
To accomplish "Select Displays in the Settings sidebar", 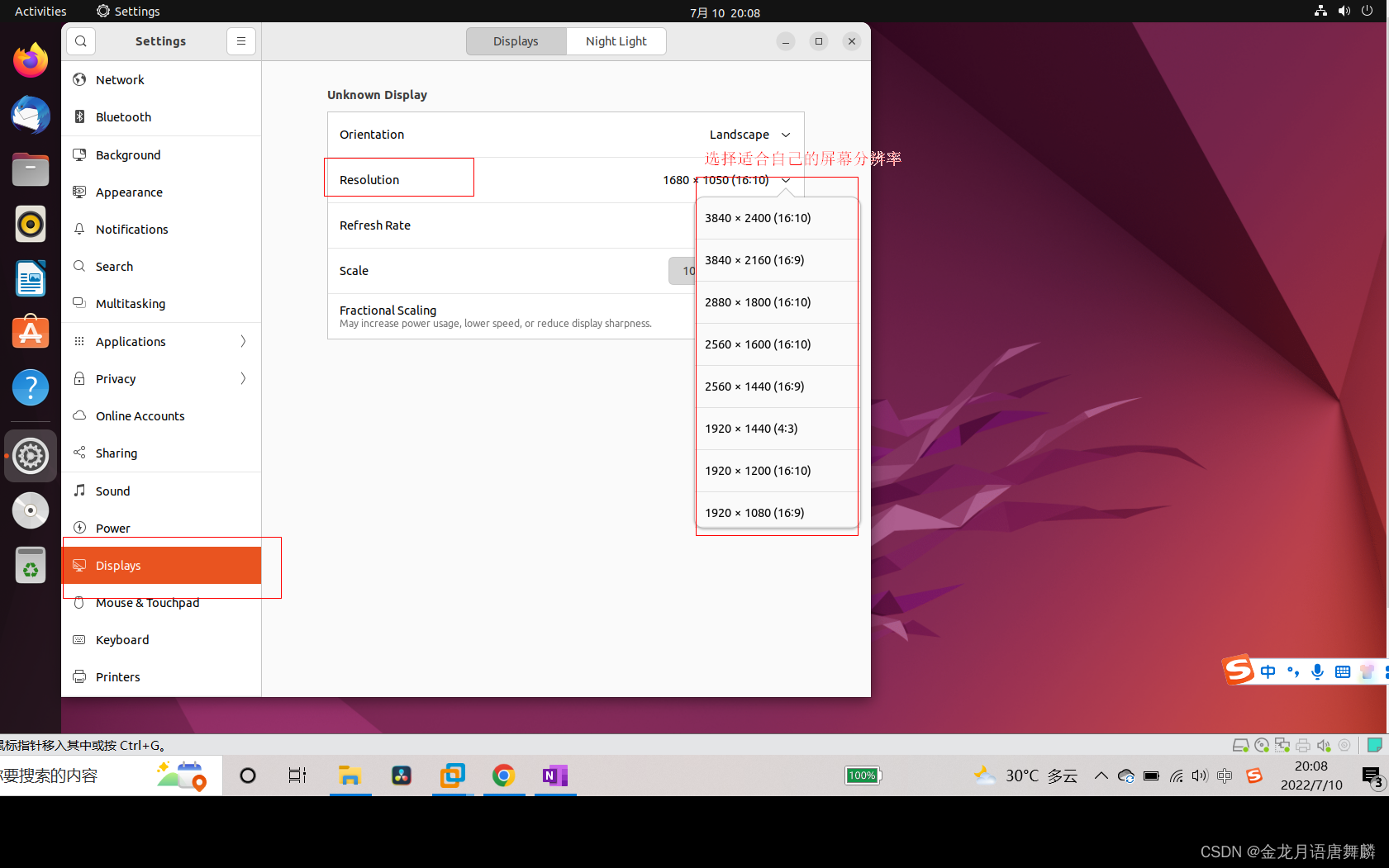I will (118, 565).
